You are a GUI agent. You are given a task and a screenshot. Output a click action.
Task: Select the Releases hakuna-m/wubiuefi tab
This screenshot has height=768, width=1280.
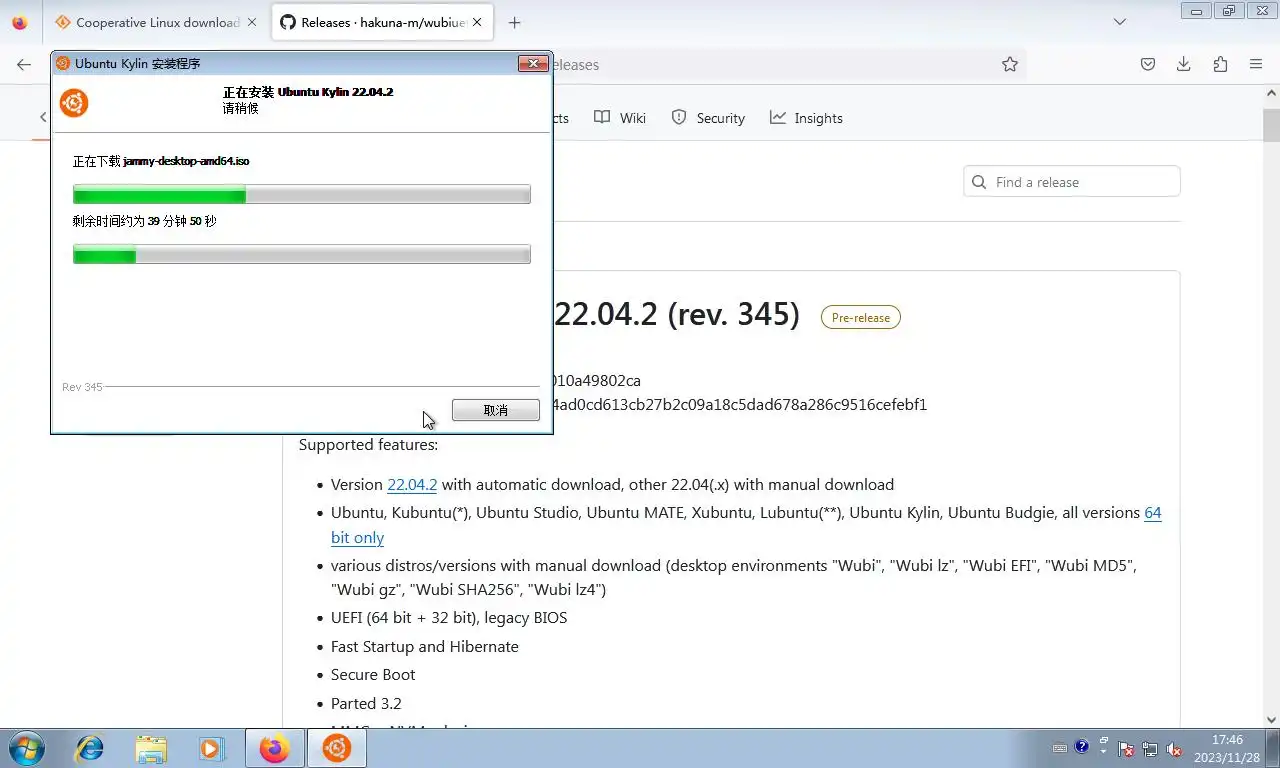[373, 22]
